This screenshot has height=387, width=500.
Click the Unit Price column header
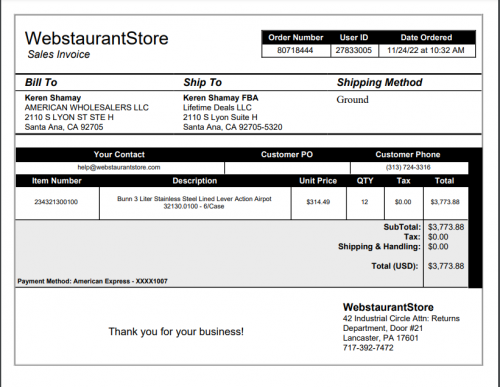[x=318, y=181]
